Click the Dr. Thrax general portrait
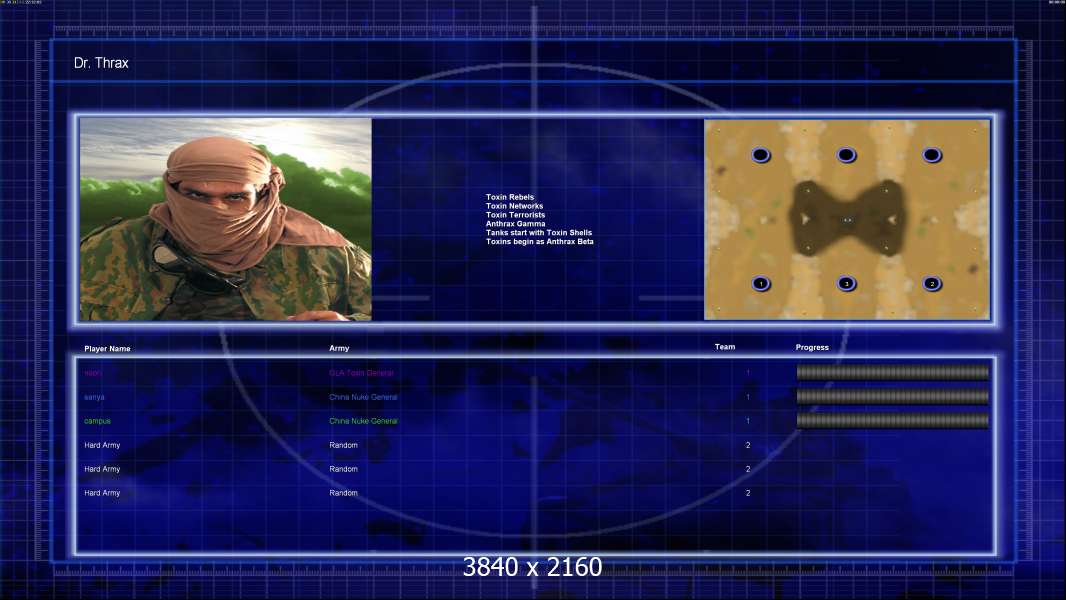This screenshot has height=600, width=1066. click(226, 219)
